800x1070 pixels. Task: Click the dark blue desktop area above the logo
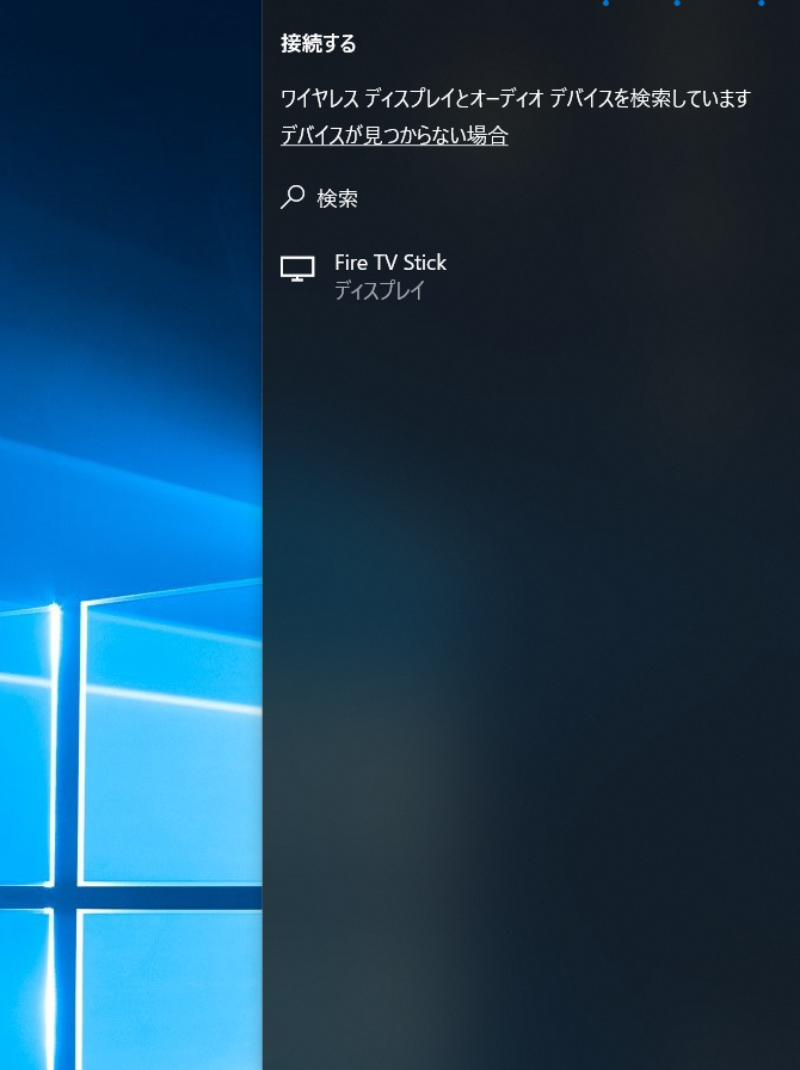(130, 150)
